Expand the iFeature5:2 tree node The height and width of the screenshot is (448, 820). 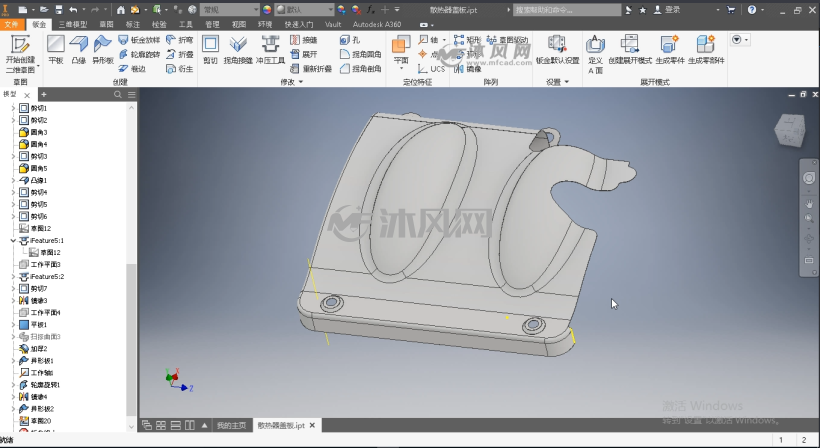[13, 277]
